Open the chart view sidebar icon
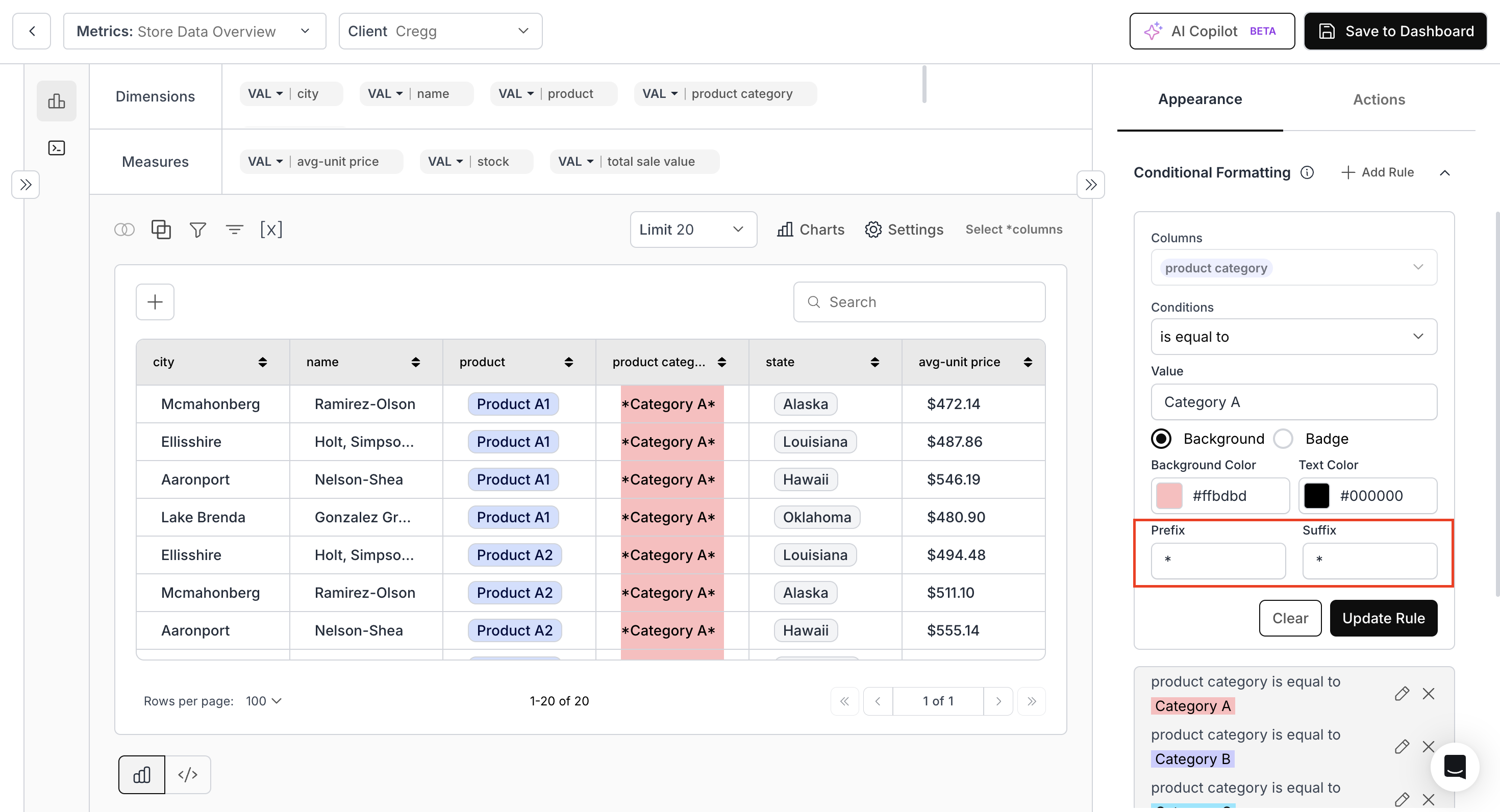Screen dimensions: 1500x812 [x=57, y=100]
